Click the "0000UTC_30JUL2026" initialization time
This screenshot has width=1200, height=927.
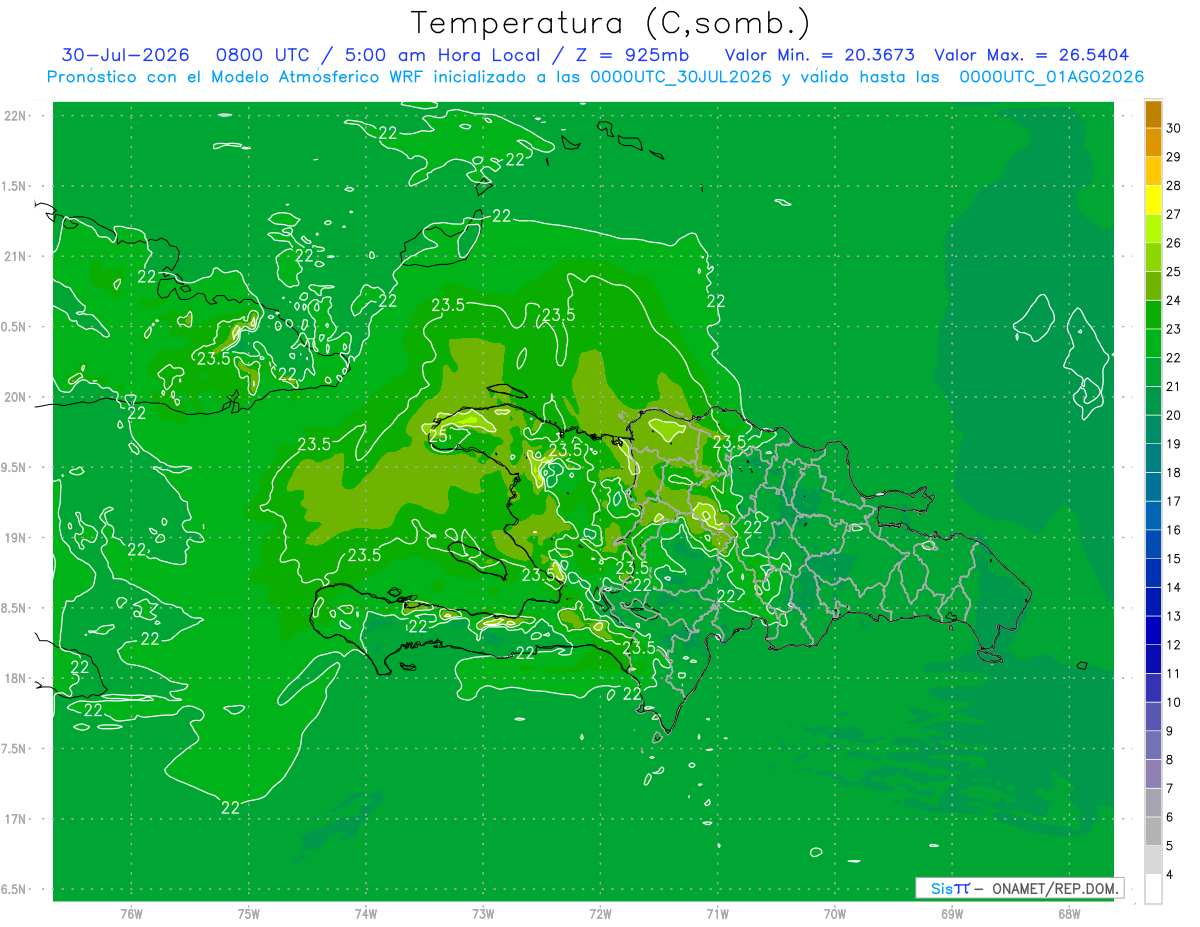(x=681, y=77)
